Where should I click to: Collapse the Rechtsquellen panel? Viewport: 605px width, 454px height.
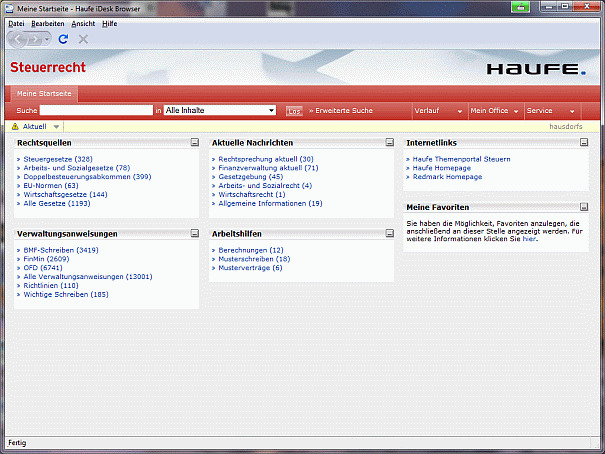[x=195, y=142]
